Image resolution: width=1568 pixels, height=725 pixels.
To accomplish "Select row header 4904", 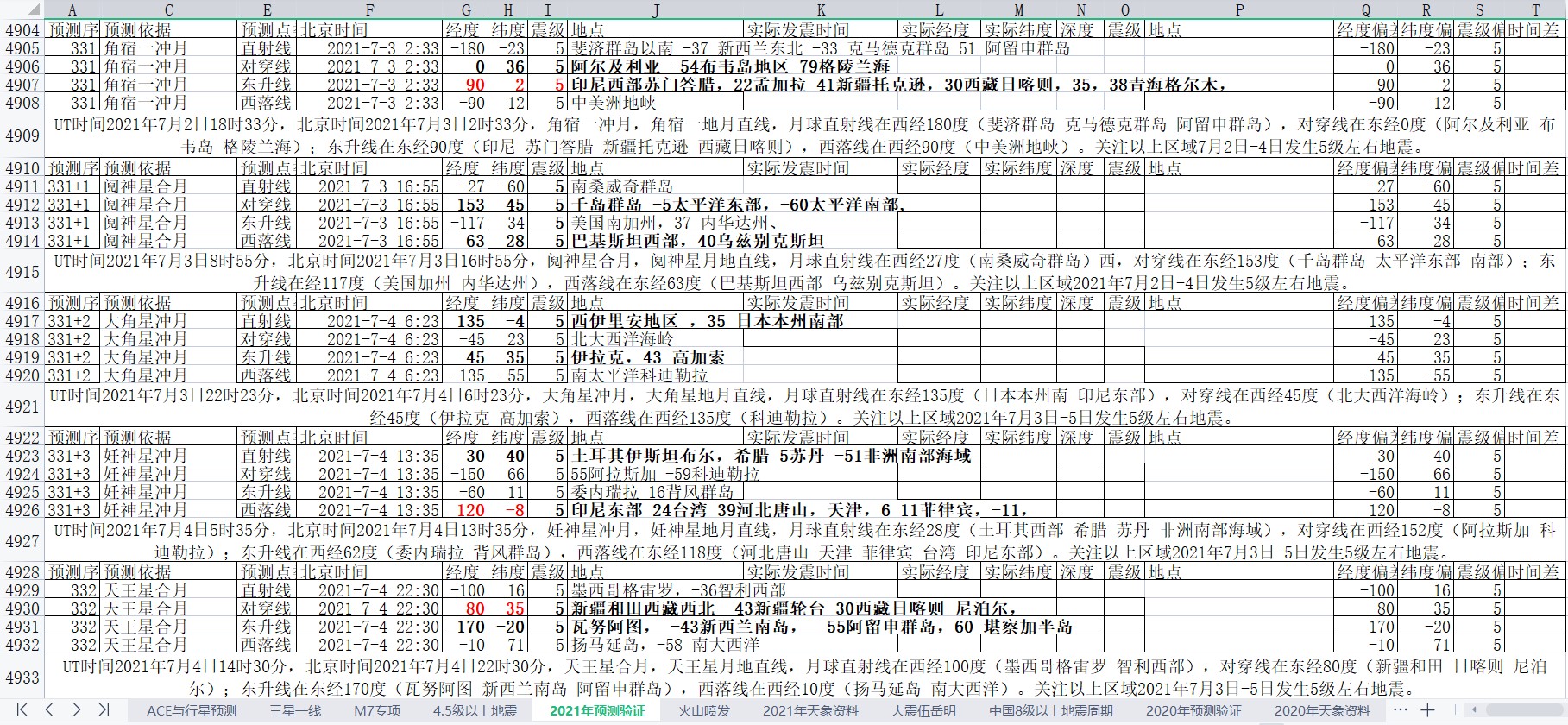I will click(22, 30).
